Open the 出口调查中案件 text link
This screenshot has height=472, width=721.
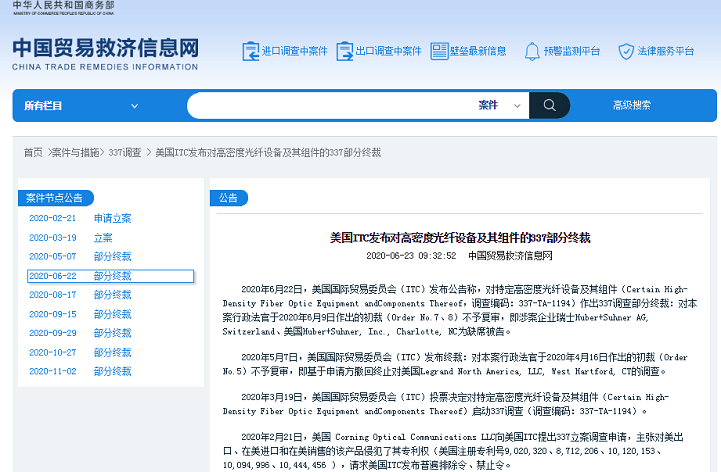tap(388, 51)
